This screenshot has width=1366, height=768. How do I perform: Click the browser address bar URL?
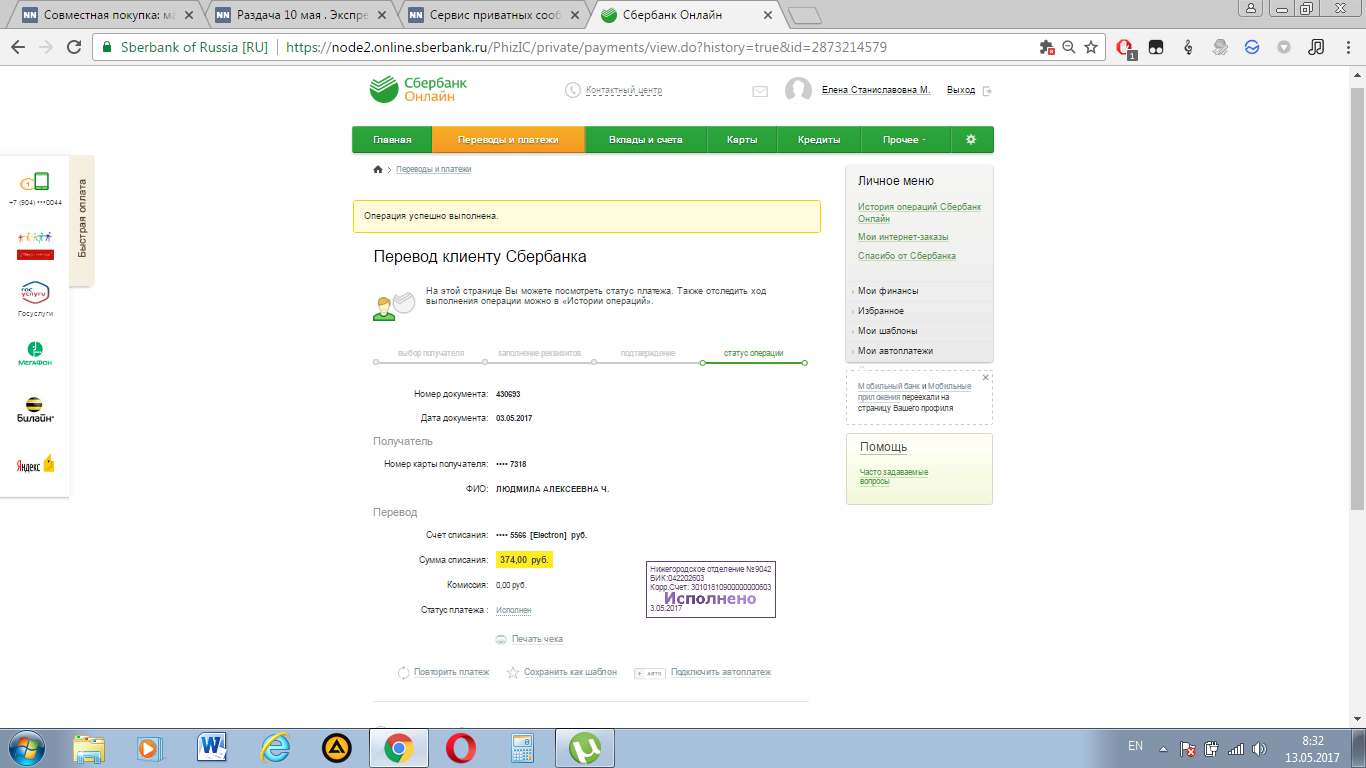tap(586, 47)
